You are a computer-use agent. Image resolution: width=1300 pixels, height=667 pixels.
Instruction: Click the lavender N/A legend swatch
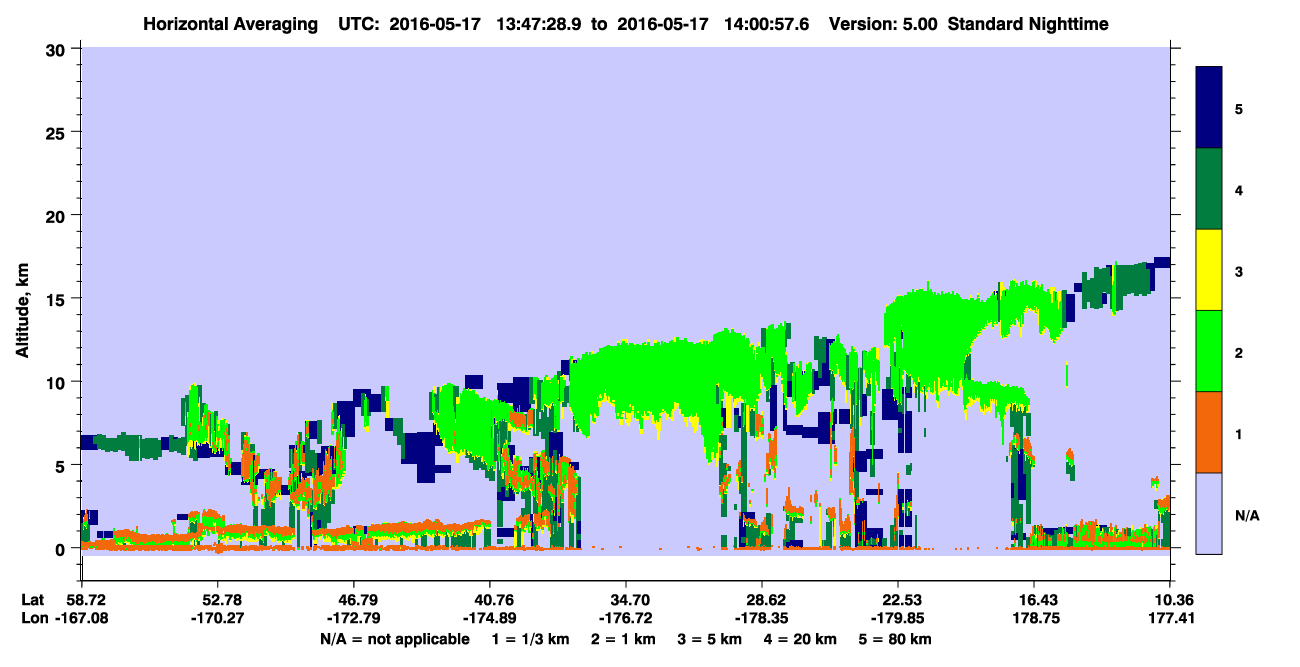[1209, 513]
